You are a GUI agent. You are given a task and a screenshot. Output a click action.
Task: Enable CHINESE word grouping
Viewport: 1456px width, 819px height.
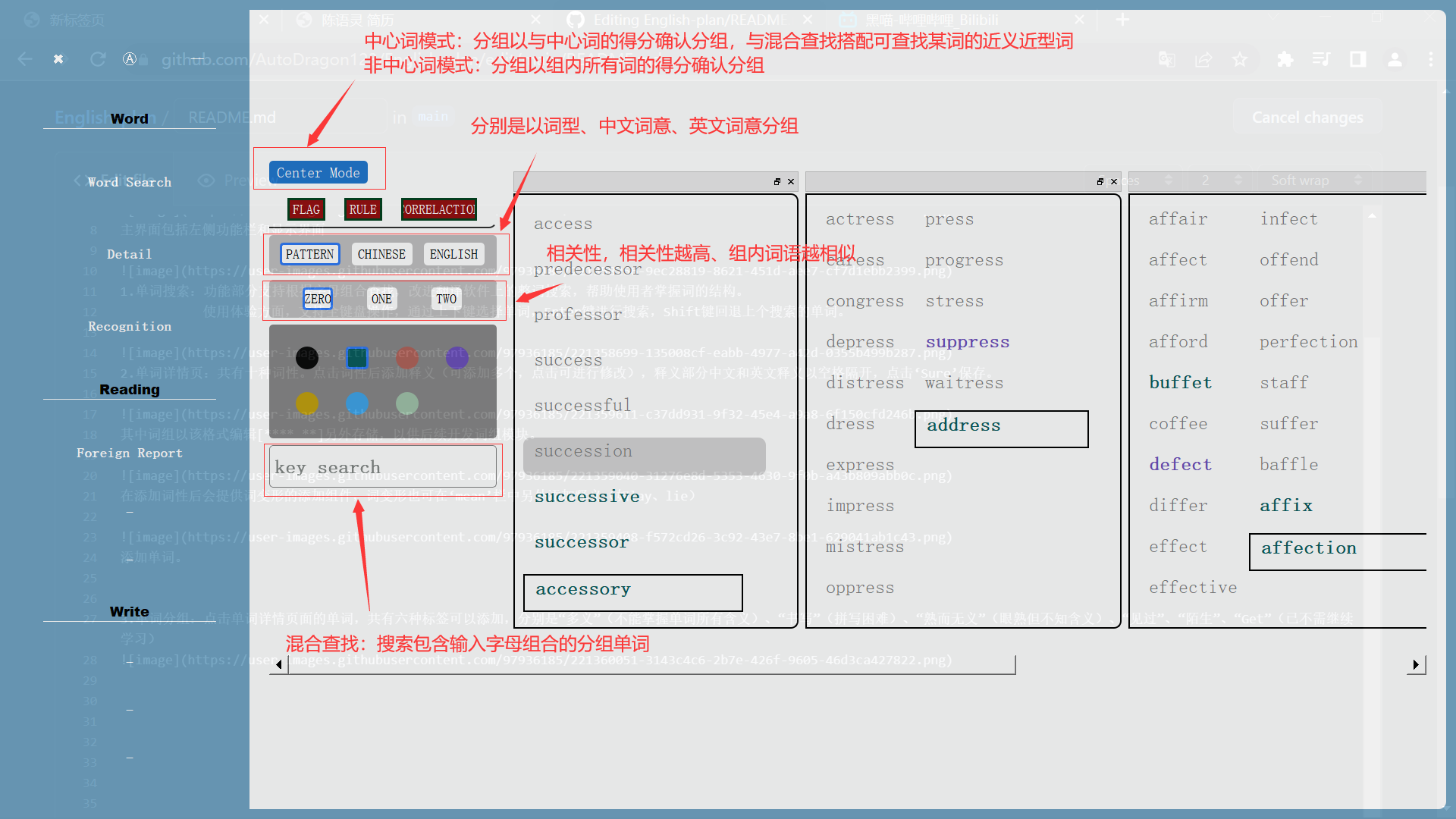(x=381, y=254)
